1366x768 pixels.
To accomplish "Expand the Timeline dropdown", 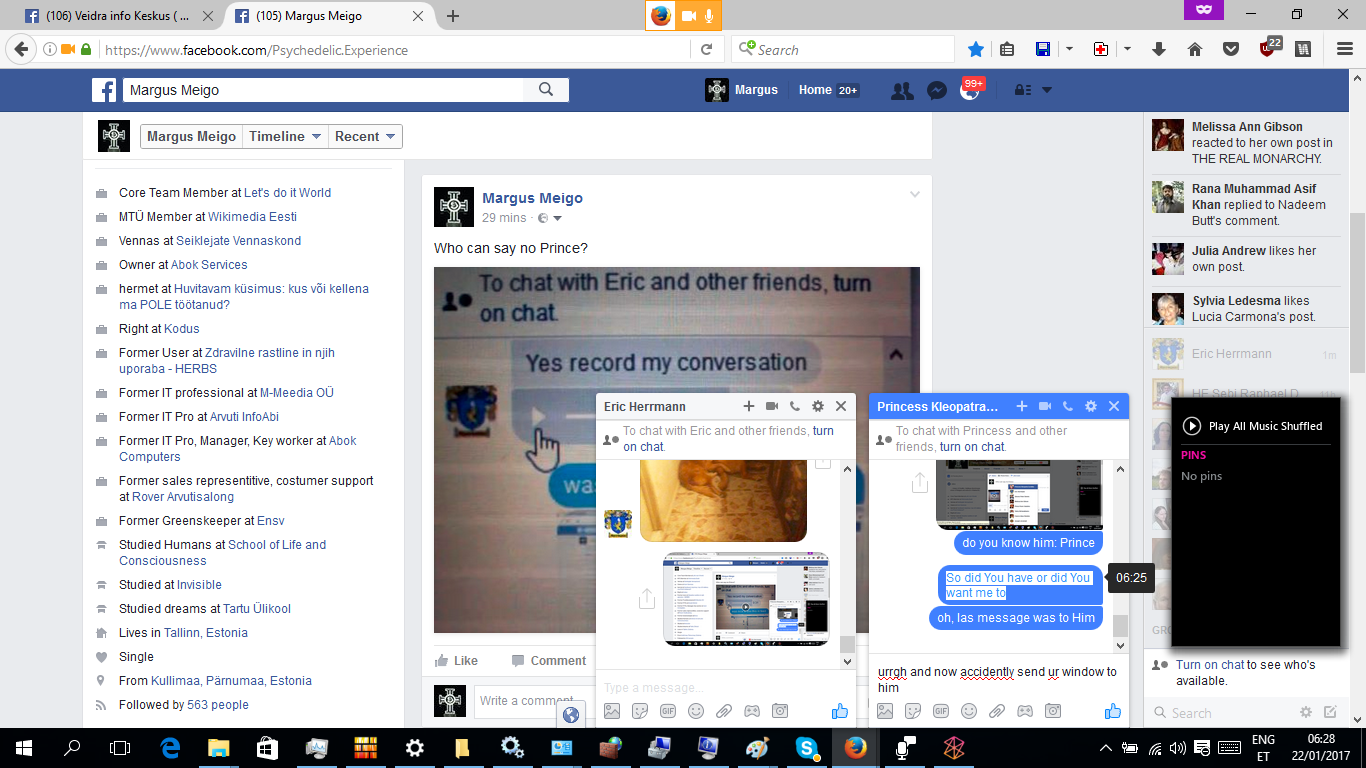I will coord(286,137).
